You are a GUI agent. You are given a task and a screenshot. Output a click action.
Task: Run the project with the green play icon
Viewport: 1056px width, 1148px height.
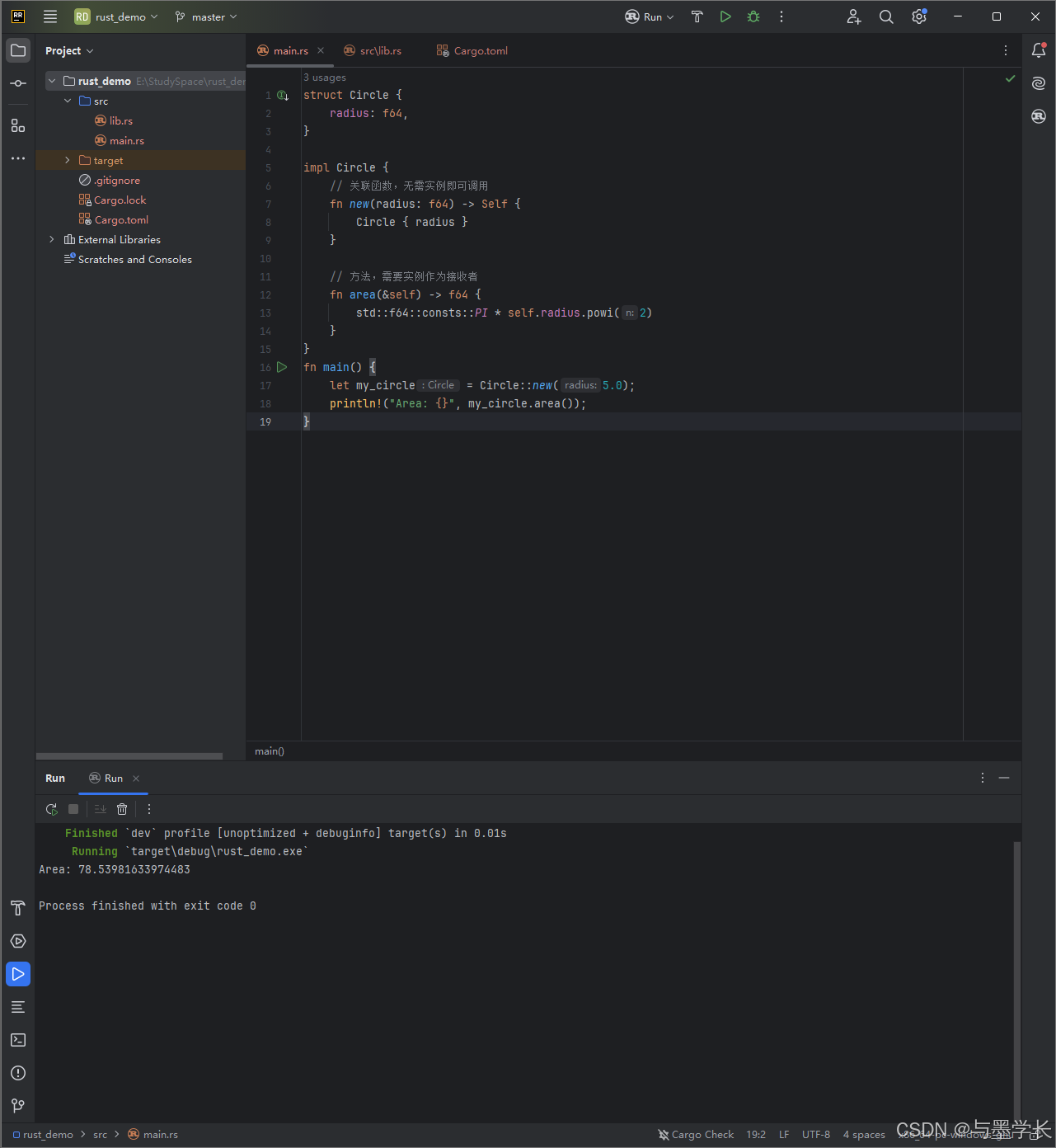tap(725, 16)
